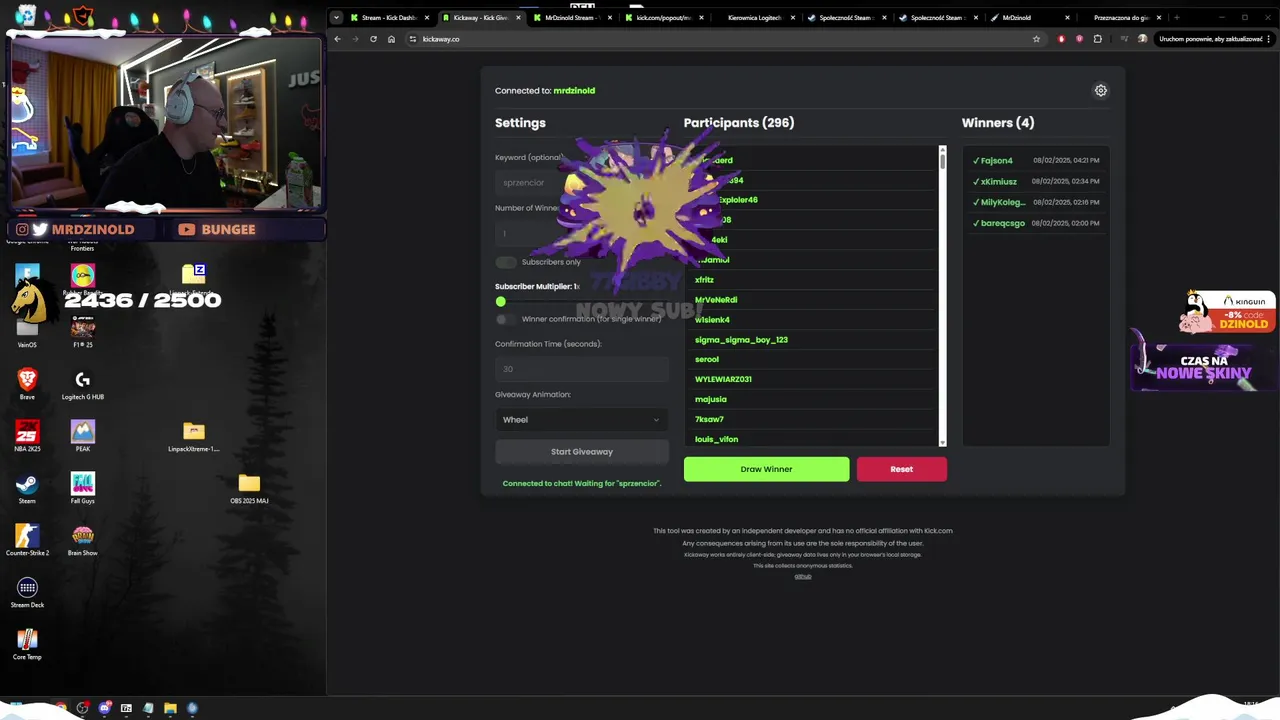This screenshot has width=1280, height=720.
Task: Click winner bareqcsgo entry
Action: [1036, 223]
